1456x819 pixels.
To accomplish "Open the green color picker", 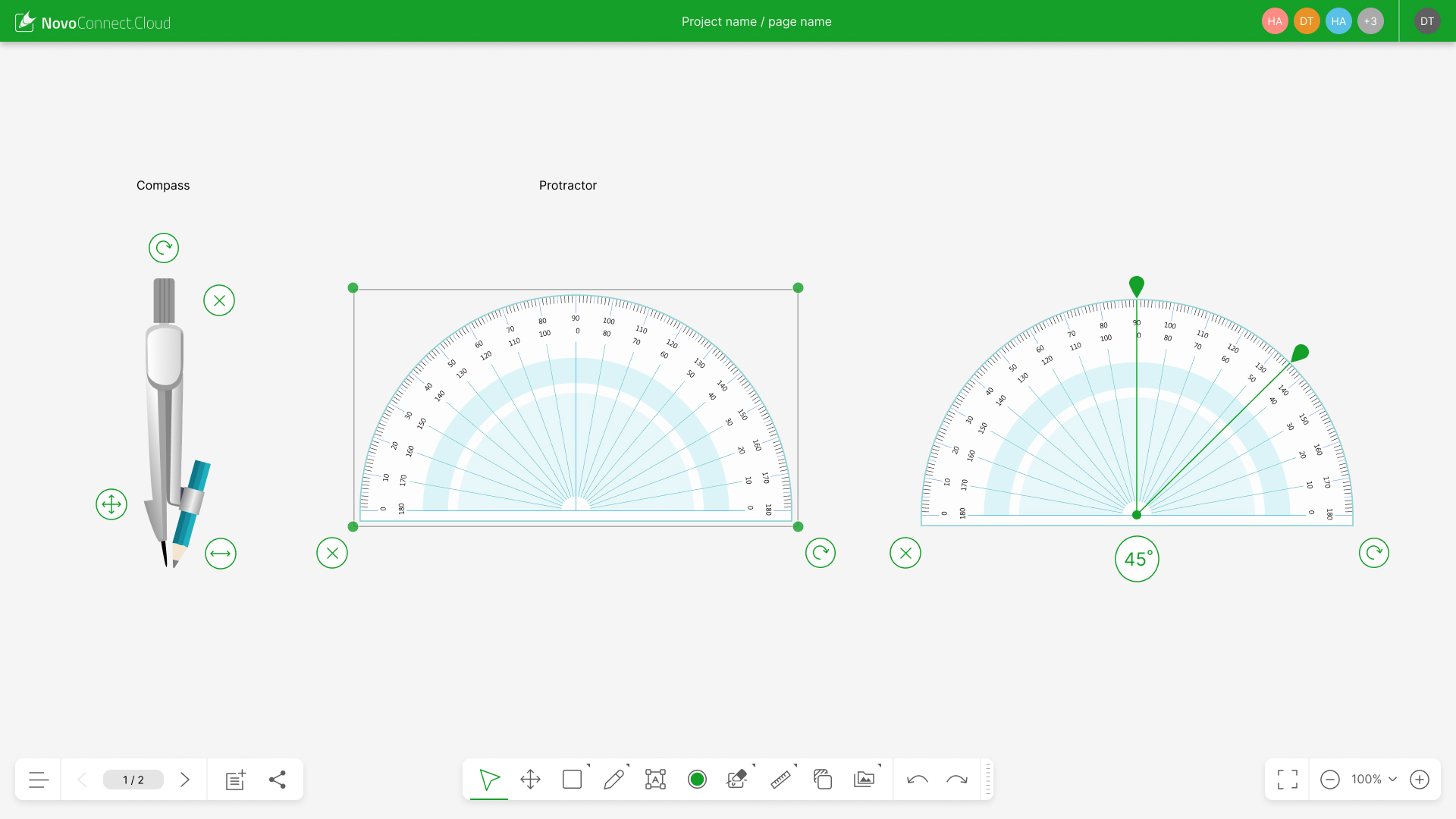I will (x=697, y=779).
